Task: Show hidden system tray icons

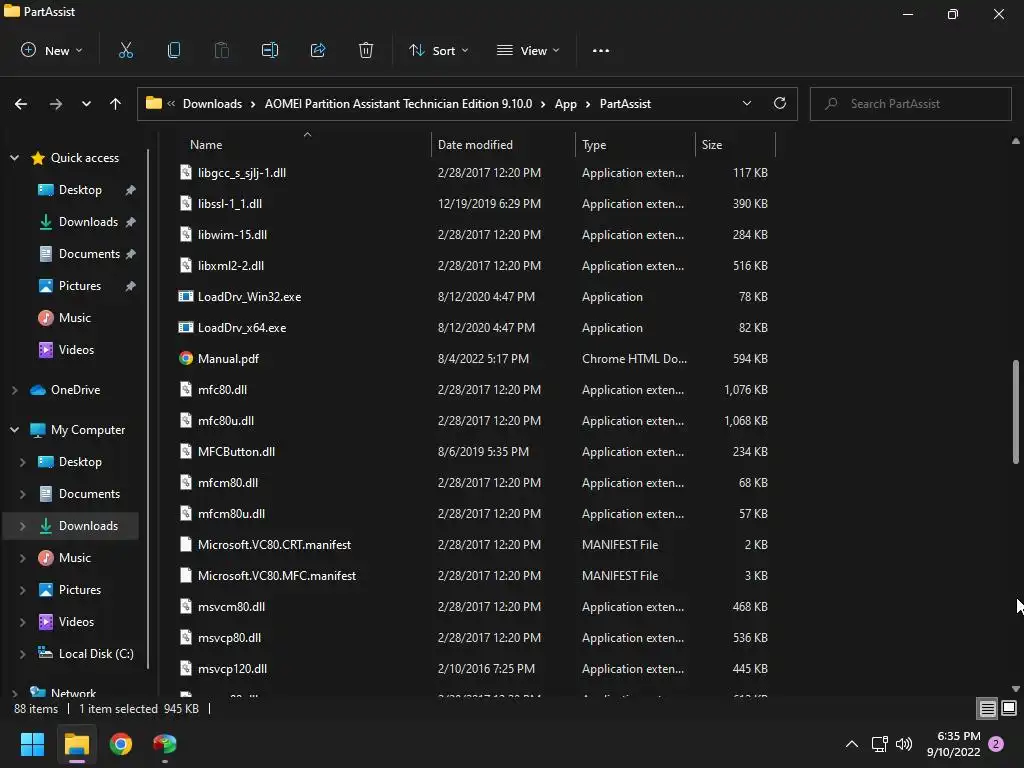Action: [x=852, y=744]
